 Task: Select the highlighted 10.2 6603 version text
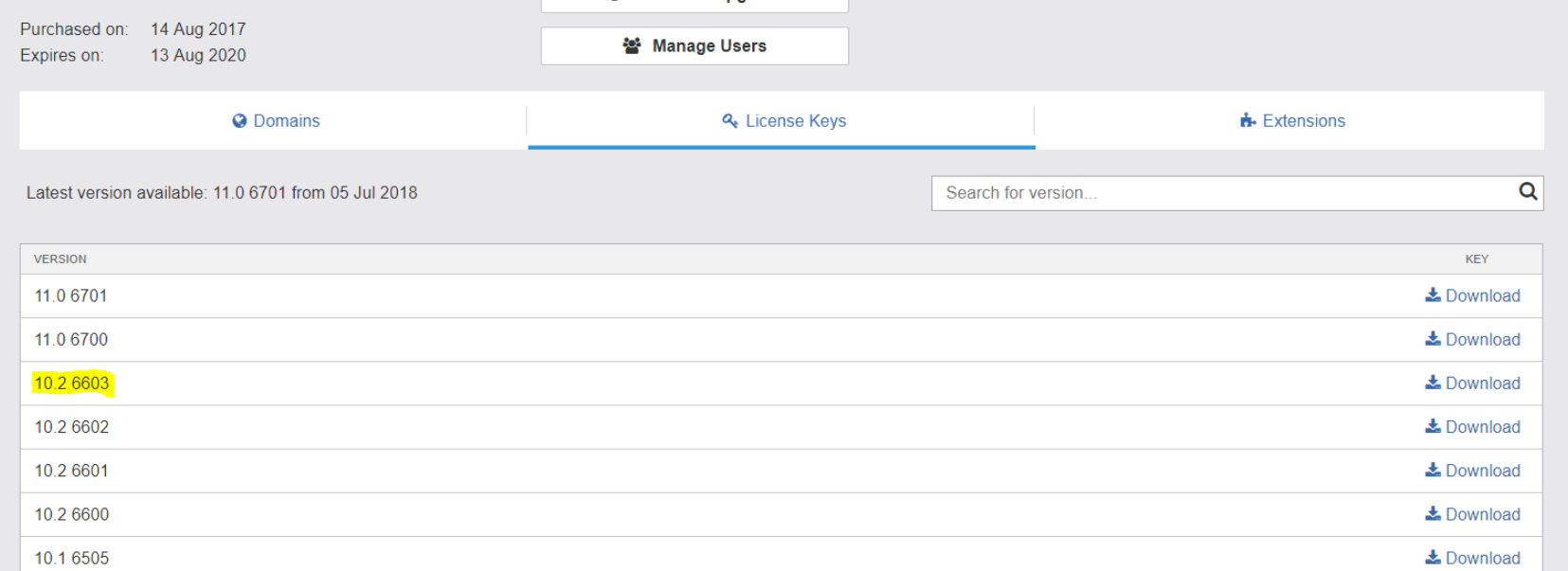[72, 384]
